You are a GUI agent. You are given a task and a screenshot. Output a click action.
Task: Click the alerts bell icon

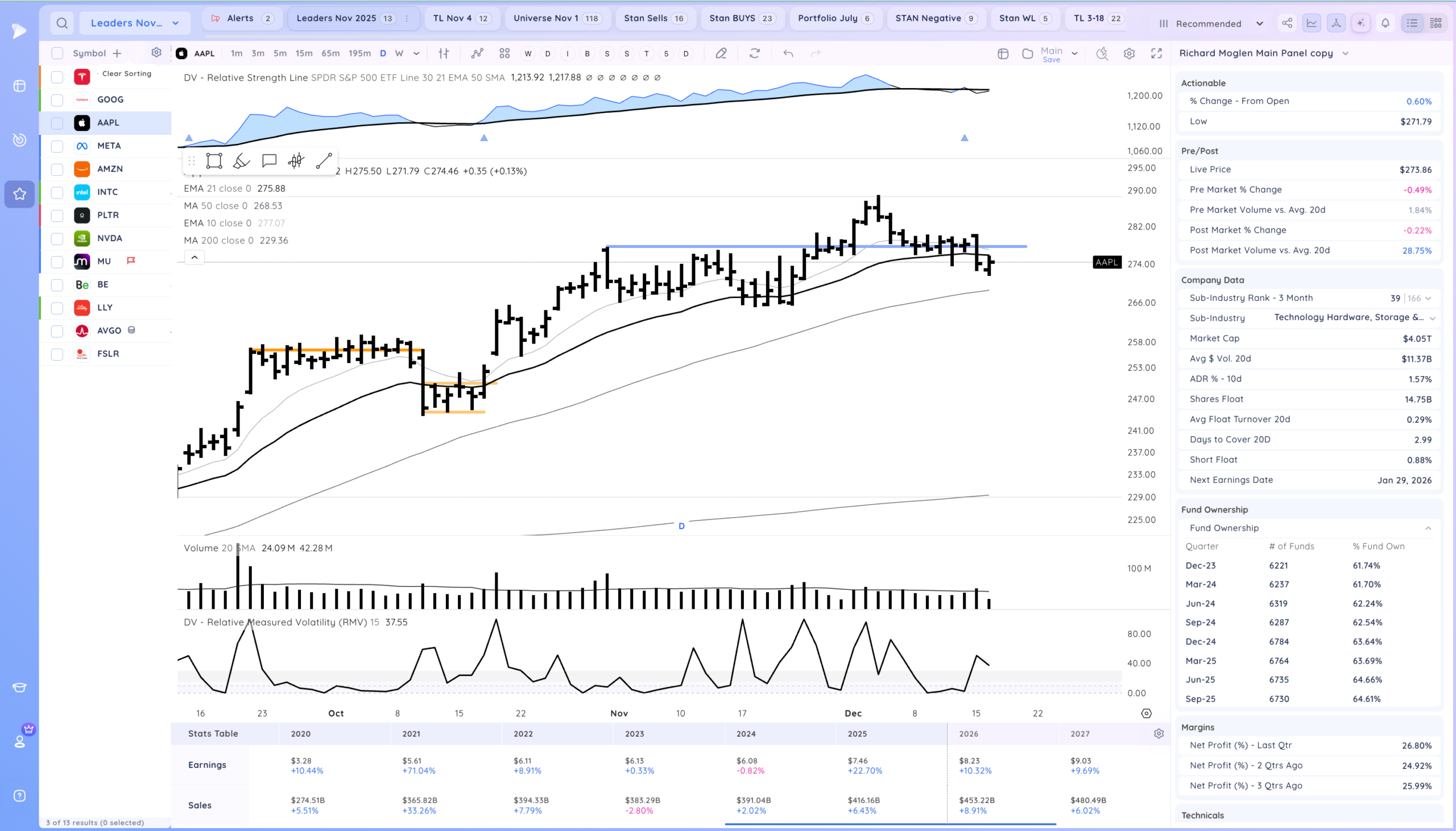[x=1385, y=23]
